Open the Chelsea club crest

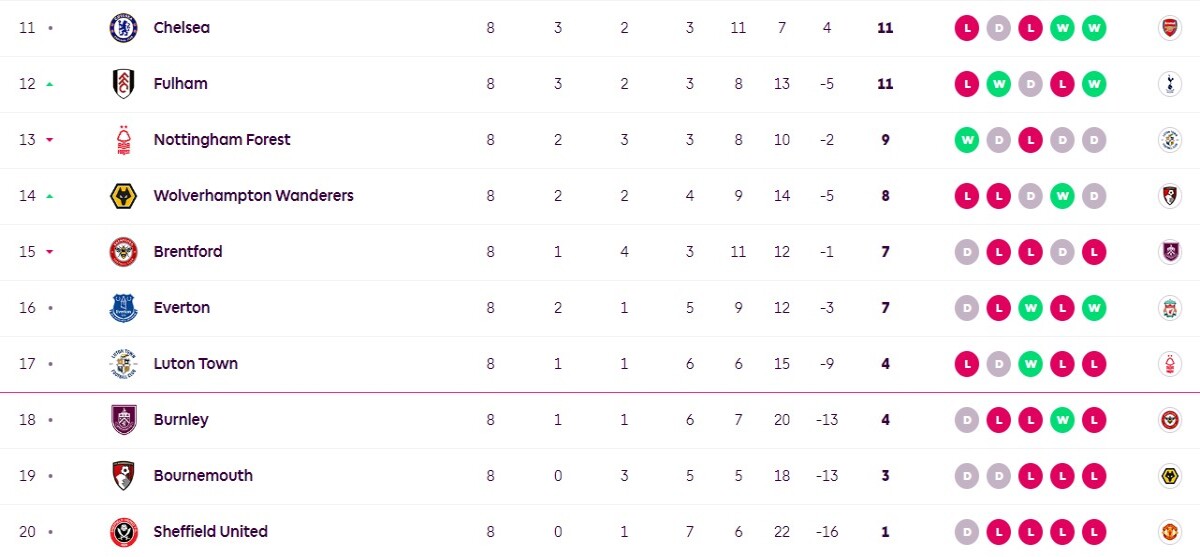pyautogui.click(x=123, y=28)
